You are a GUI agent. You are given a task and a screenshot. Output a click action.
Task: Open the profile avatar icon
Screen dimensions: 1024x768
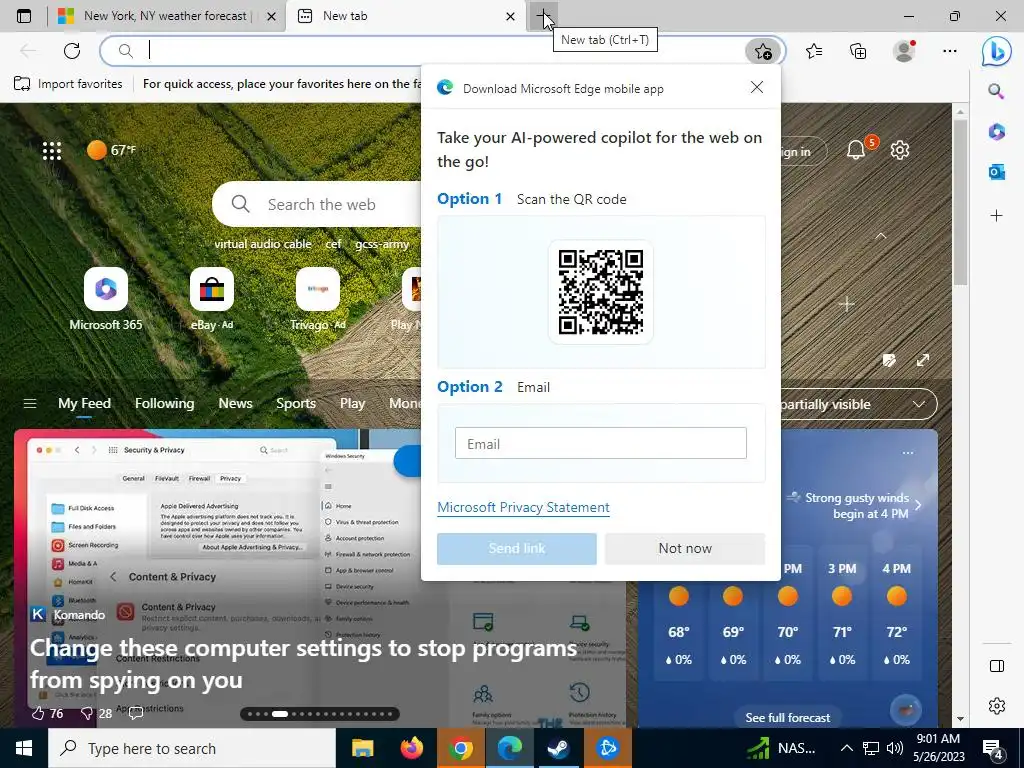pos(904,51)
